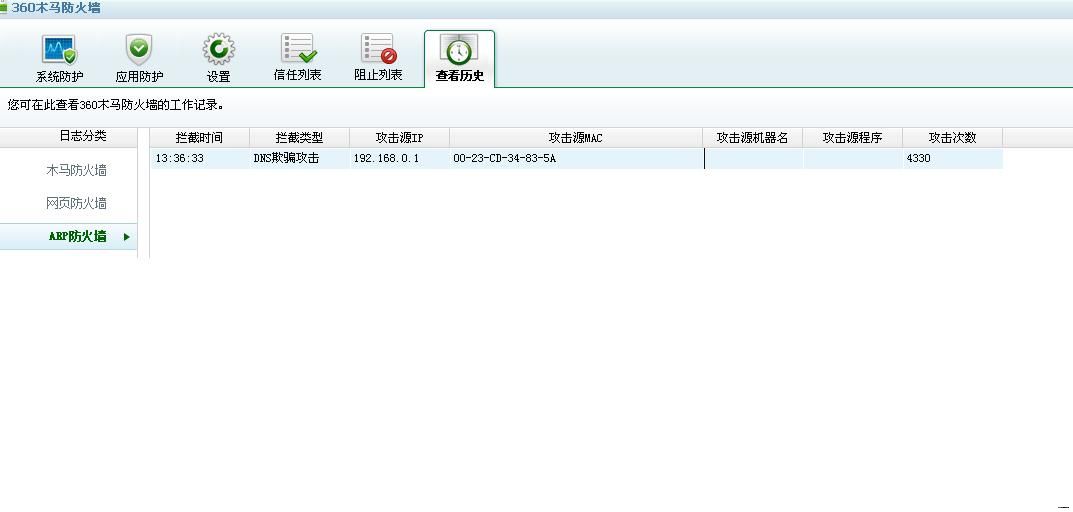Switch to the 查看历史 tab label
The height and width of the screenshot is (512, 1073).
coord(460,76)
